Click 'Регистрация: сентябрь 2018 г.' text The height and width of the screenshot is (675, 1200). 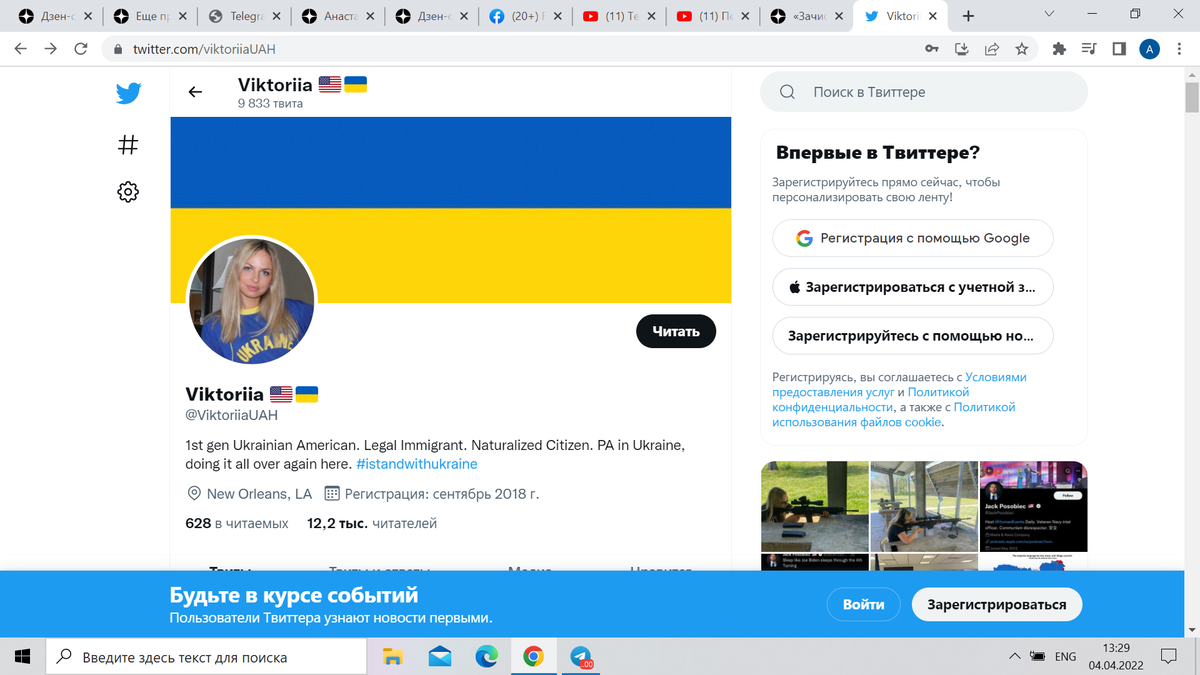coord(442,494)
